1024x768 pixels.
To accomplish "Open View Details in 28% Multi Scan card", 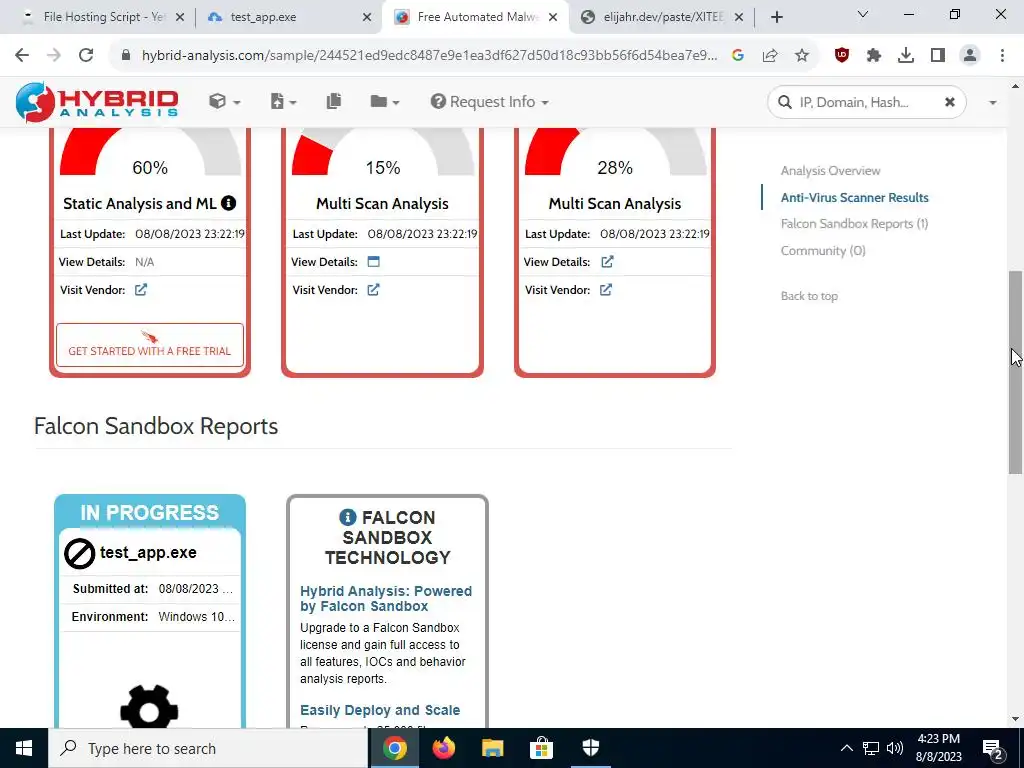I will point(607,262).
